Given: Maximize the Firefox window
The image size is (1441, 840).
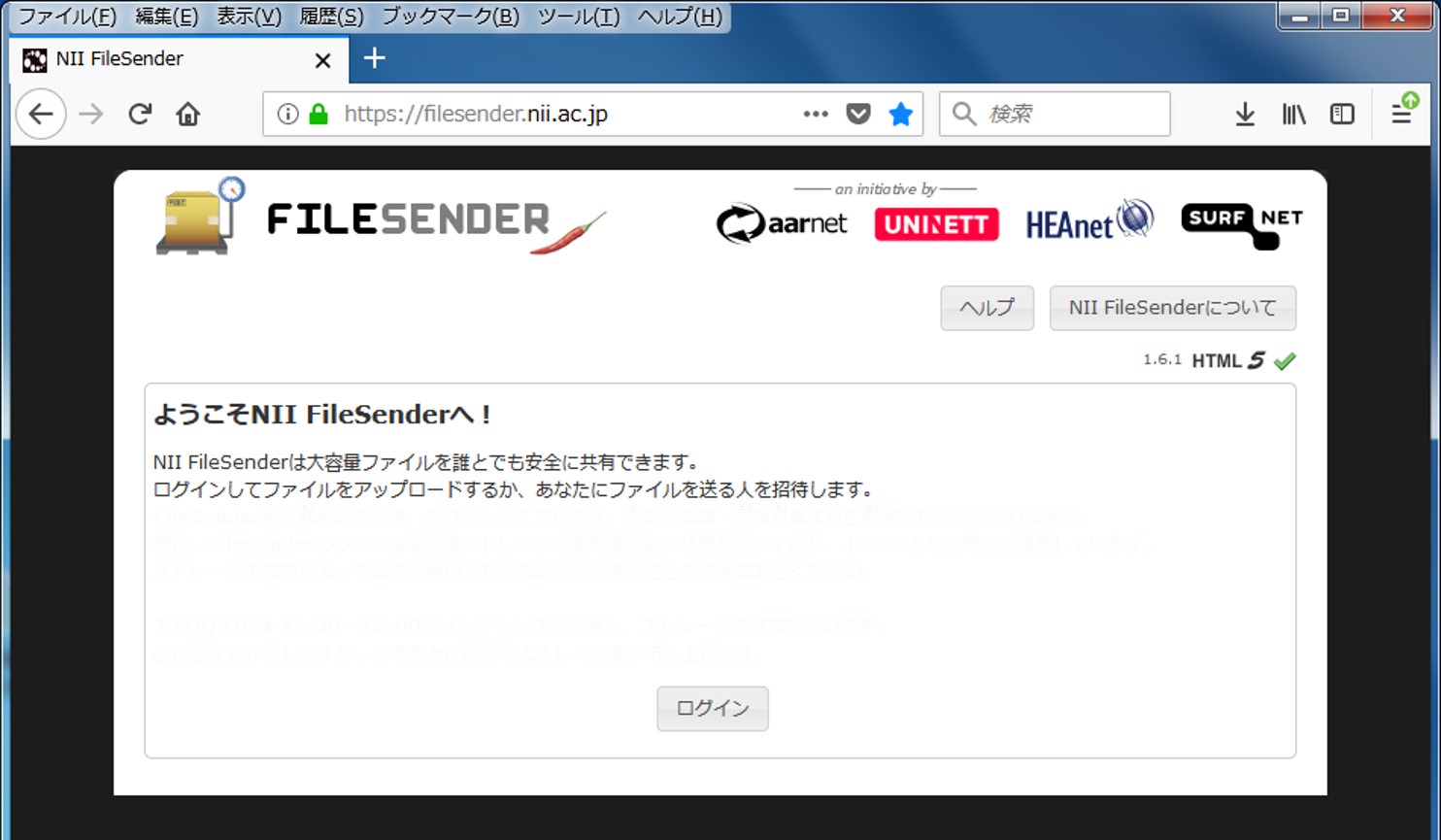Looking at the screenshot, I should [1341, 17].
